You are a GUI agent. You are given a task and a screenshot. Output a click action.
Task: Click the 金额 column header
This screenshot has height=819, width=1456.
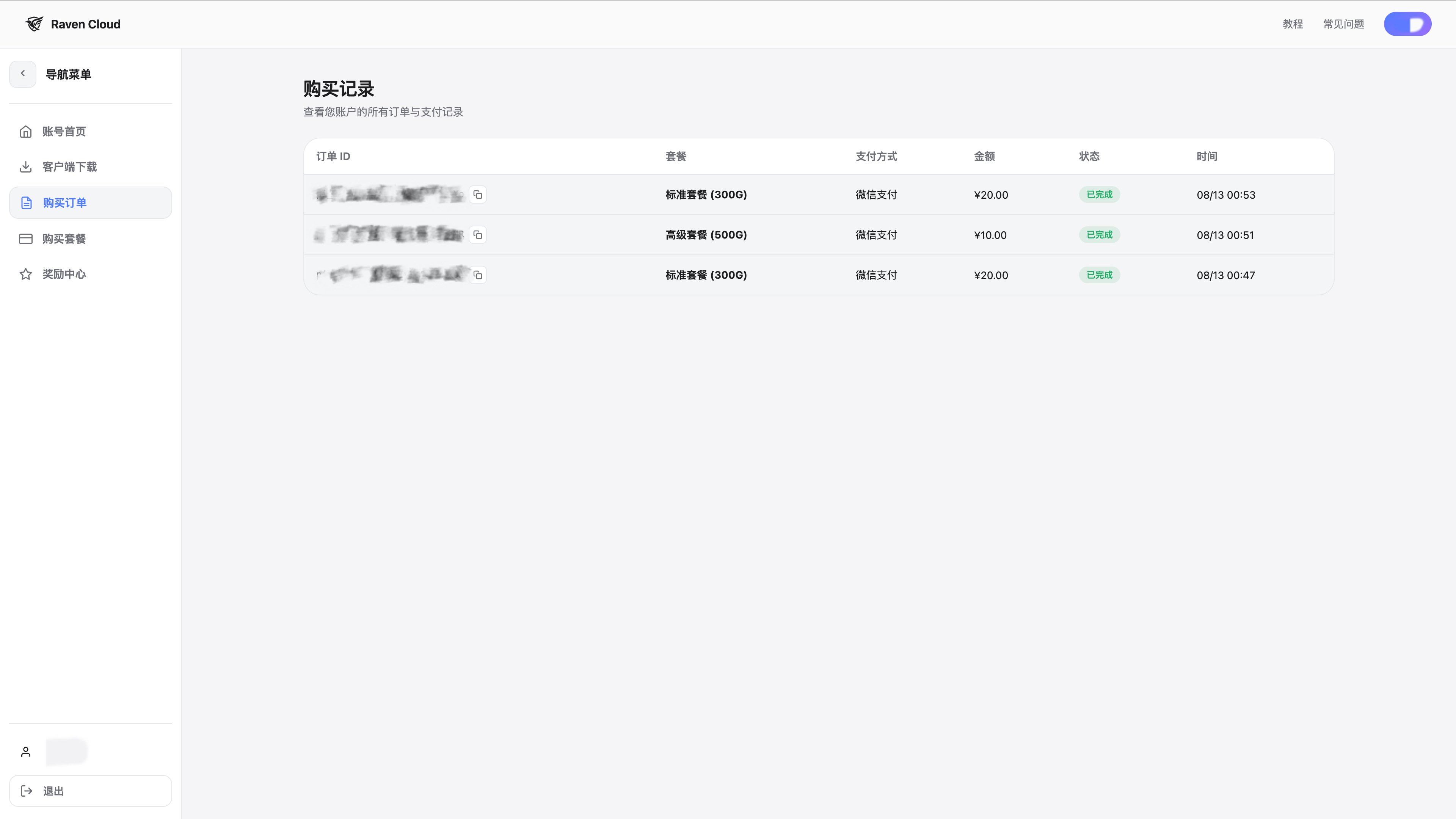click(984, 156)
